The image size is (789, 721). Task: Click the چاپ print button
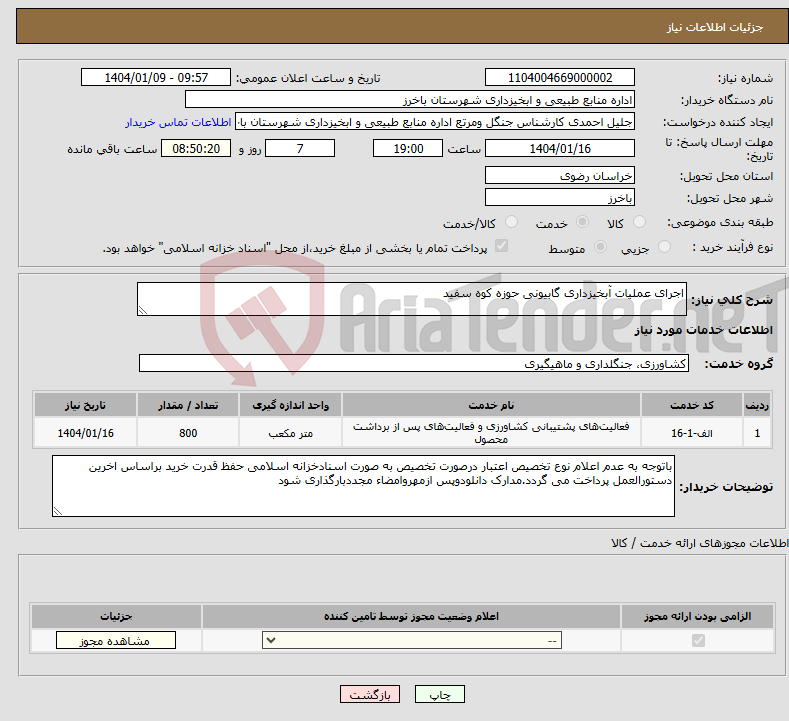(440, 694)
